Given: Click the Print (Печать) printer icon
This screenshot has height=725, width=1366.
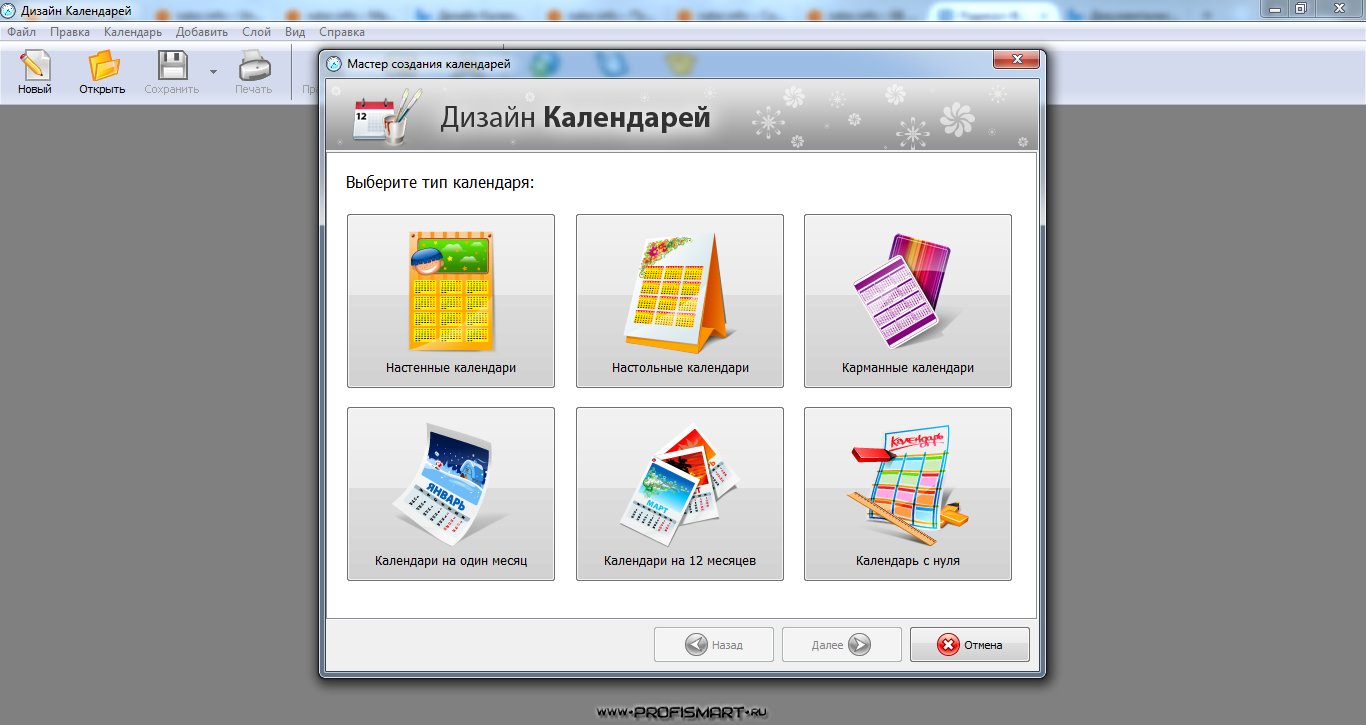Looking at the screenshot, I should tap(254, 66).
